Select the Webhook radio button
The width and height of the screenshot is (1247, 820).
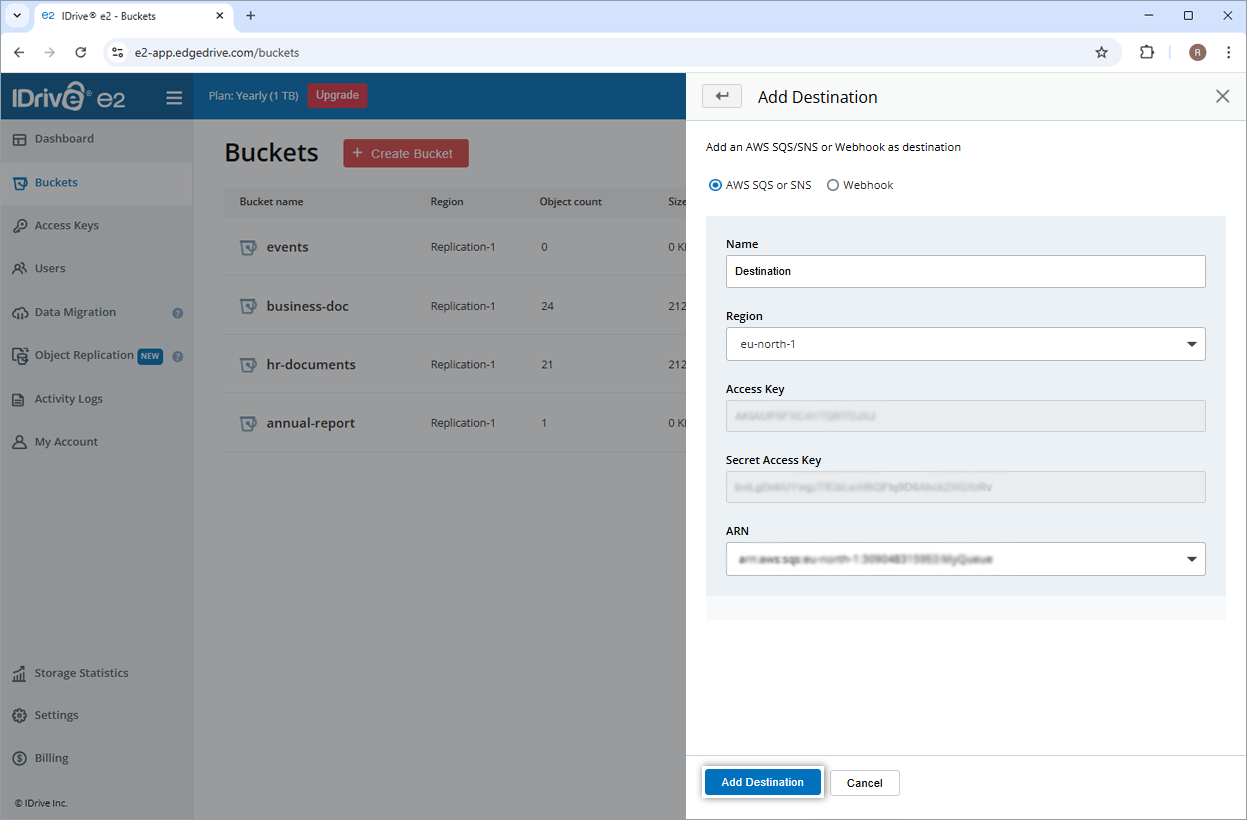click(833, 185)
